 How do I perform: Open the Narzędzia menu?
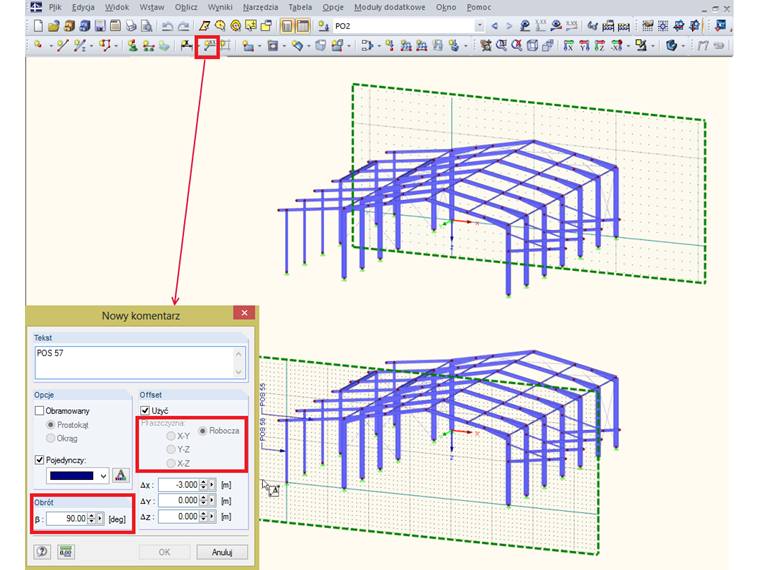(261, 7)
